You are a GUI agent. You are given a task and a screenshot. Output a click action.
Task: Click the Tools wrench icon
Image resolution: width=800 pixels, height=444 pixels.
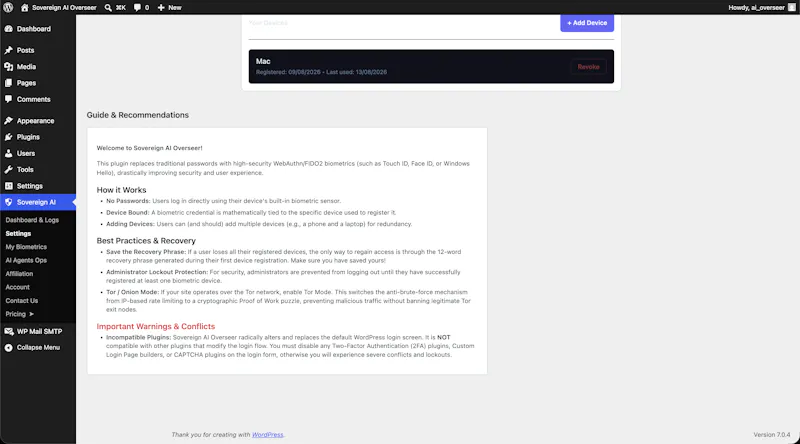[9, 169]
